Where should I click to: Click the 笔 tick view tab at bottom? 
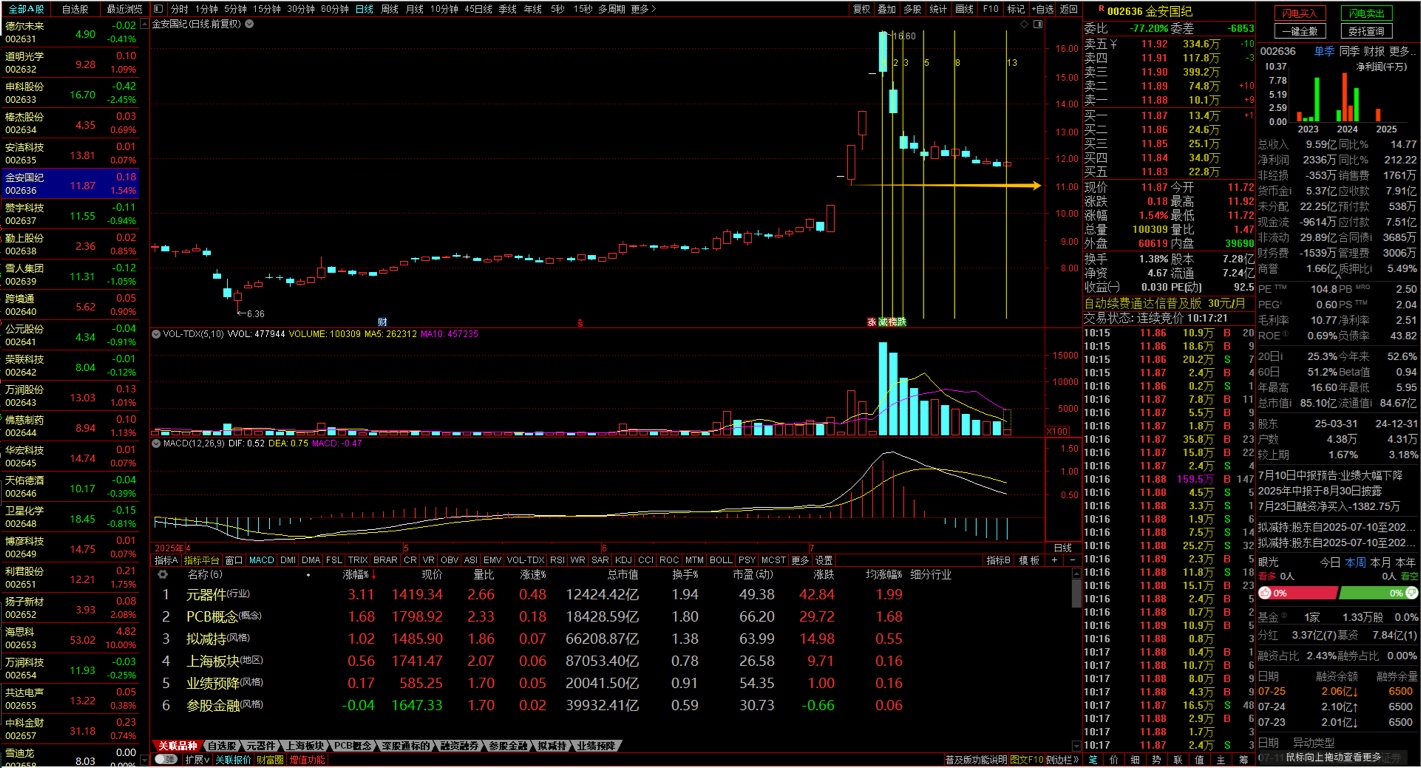[1093, 759]
